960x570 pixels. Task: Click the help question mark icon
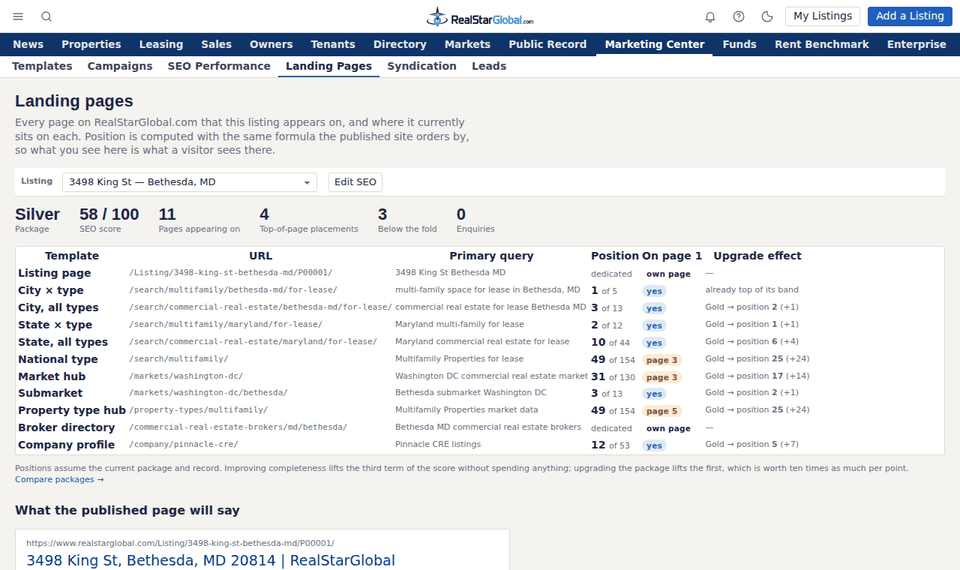coord(738,17)
